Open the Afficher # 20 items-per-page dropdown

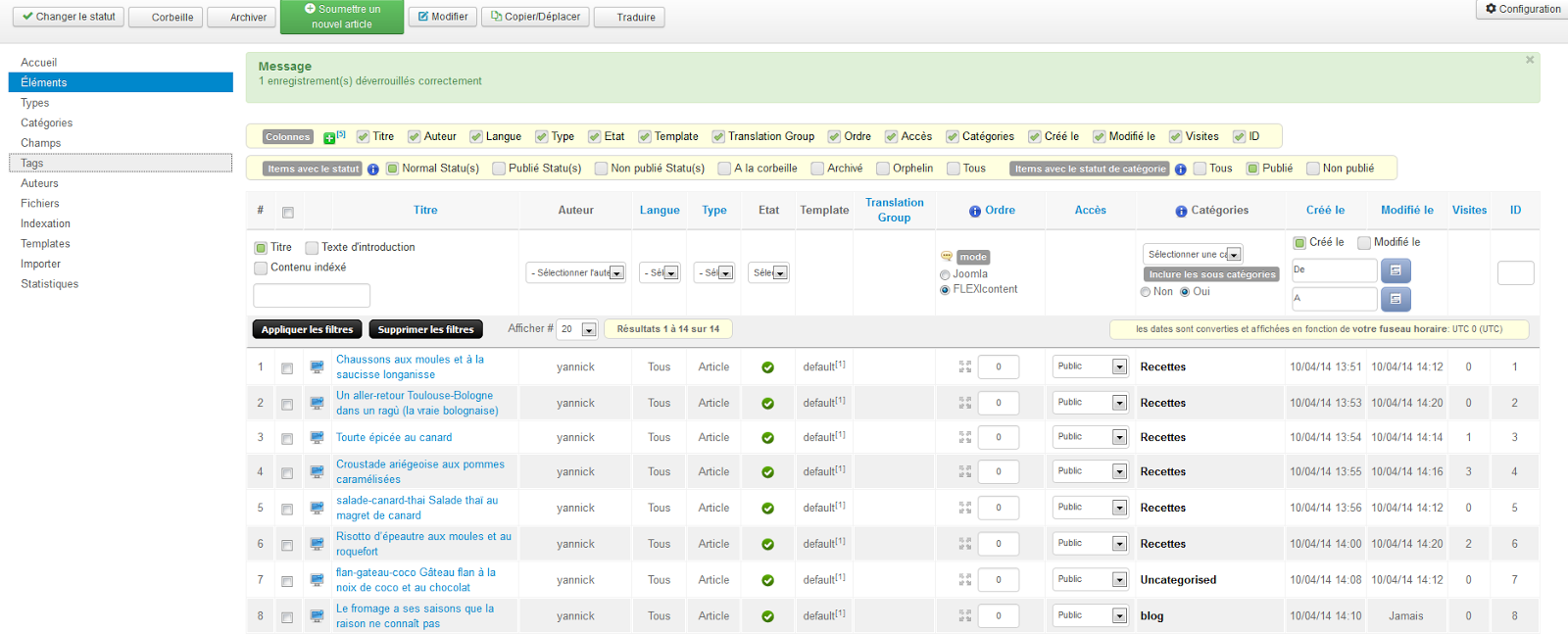pos(577,329)
